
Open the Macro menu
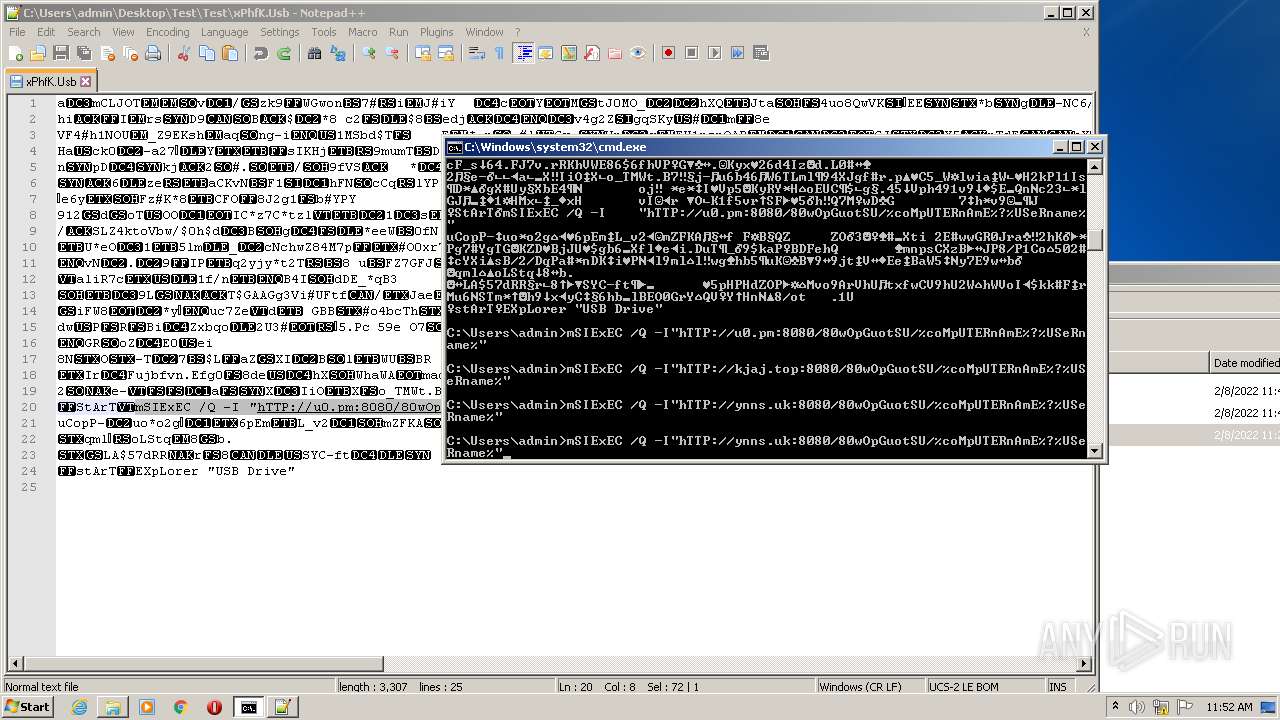(x=363, y=32)
